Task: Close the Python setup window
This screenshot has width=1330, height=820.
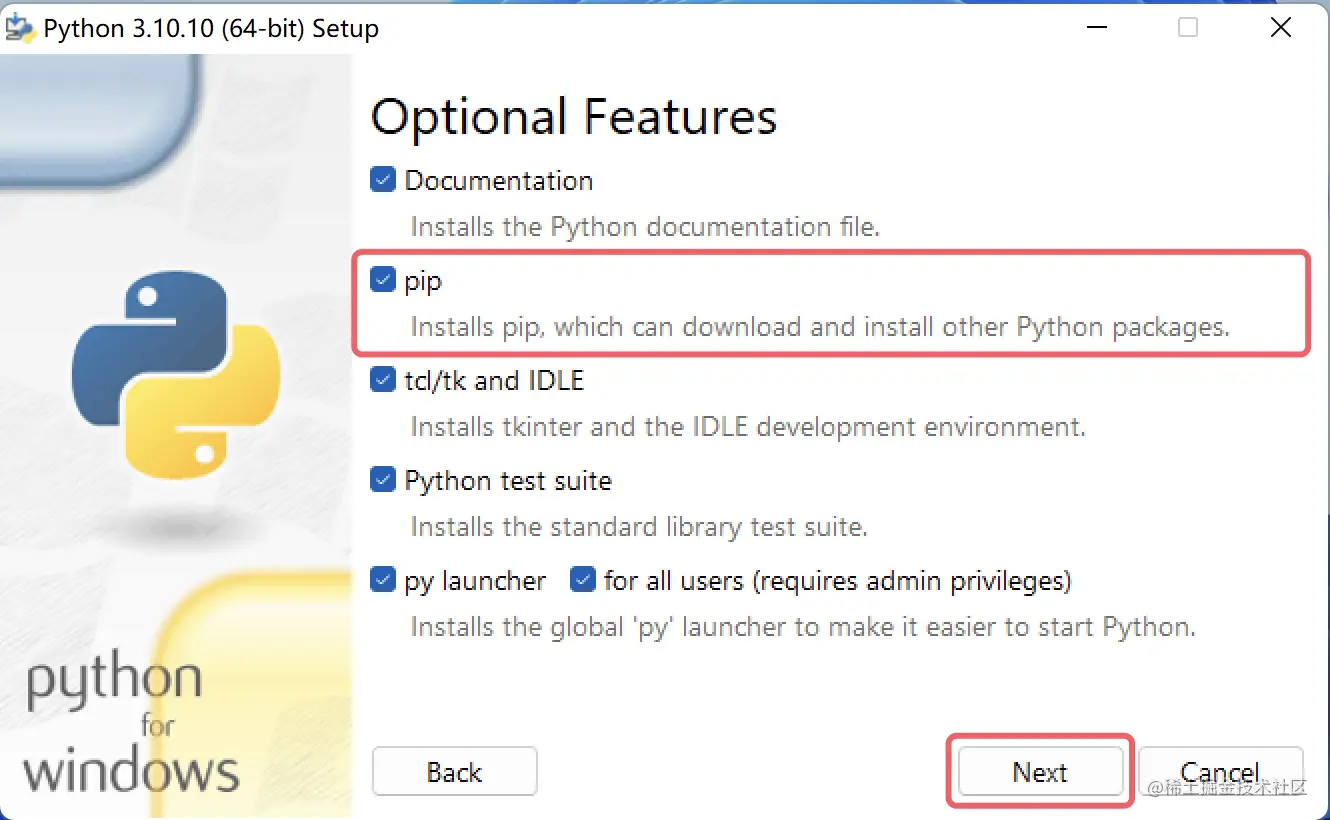Action: (1281, 27)
